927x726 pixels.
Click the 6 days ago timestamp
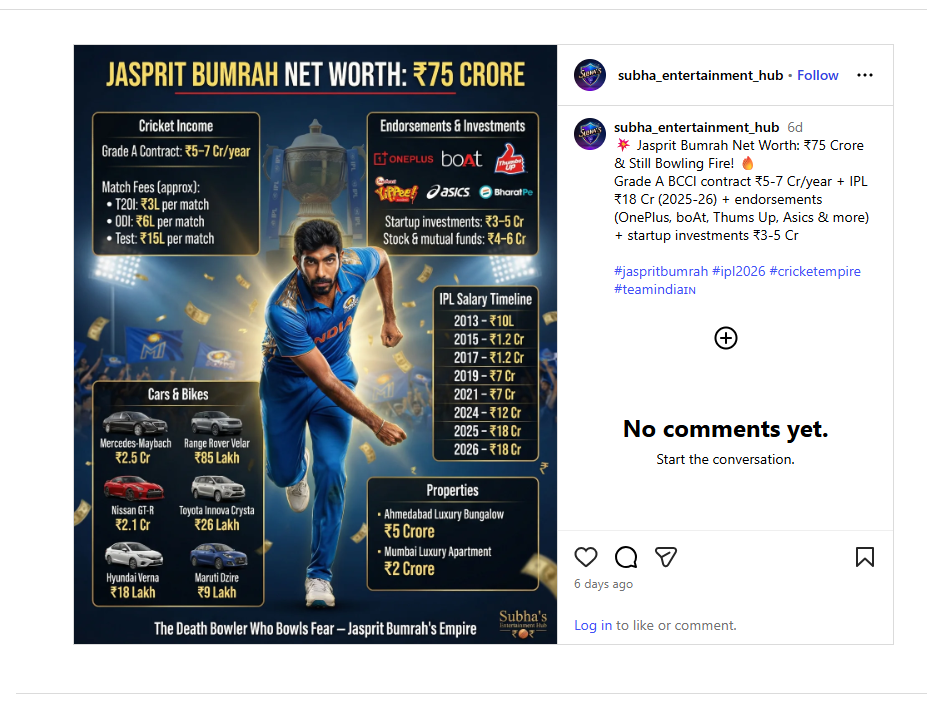click(603, 584)
